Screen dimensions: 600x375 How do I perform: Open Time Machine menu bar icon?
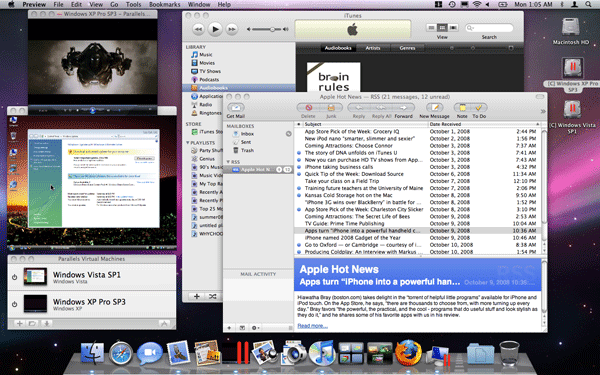[452, 5]
